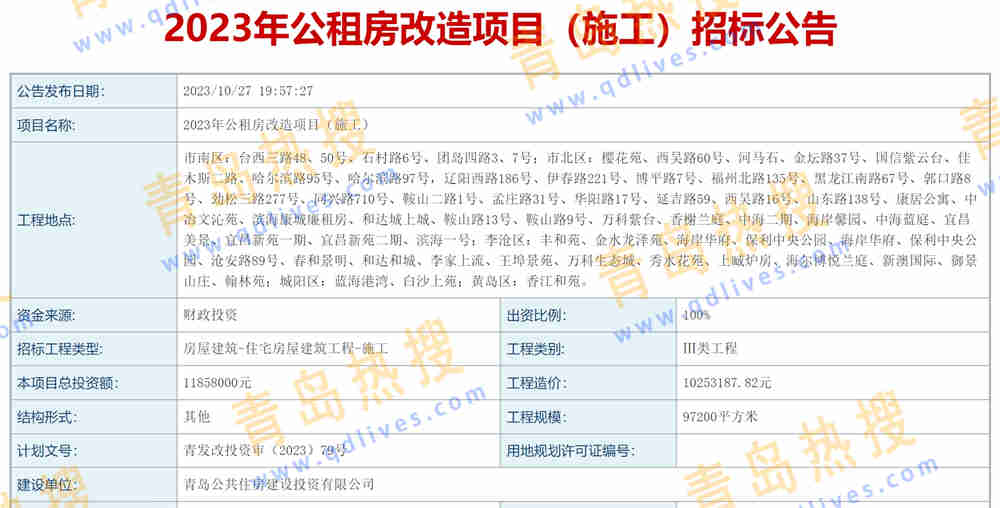This screenshot has width=1000, height=508.
Task: Click the 结构形式 value 其他
Action: [x=197, y=417]
